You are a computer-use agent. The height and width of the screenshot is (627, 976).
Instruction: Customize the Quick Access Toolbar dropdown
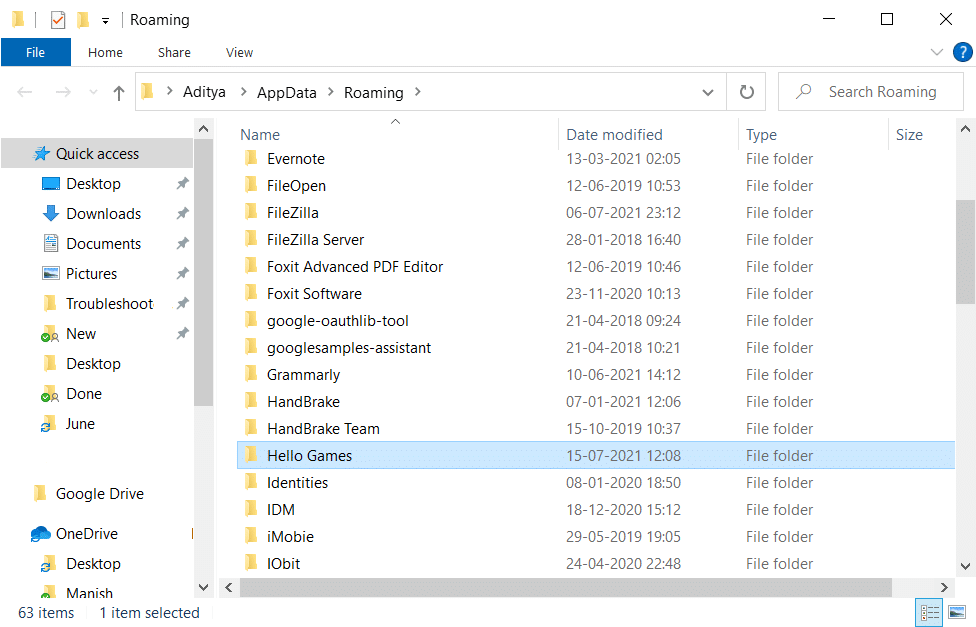coord(104,19)
